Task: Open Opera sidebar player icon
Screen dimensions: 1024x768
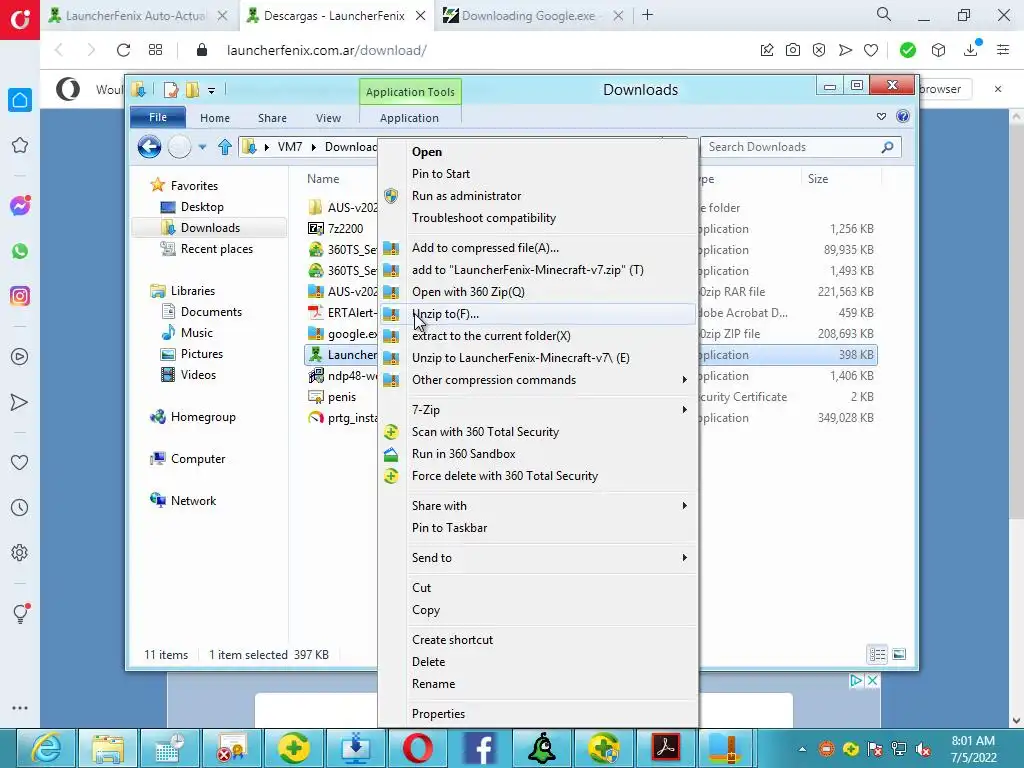Action: click(x=20, y=357)
